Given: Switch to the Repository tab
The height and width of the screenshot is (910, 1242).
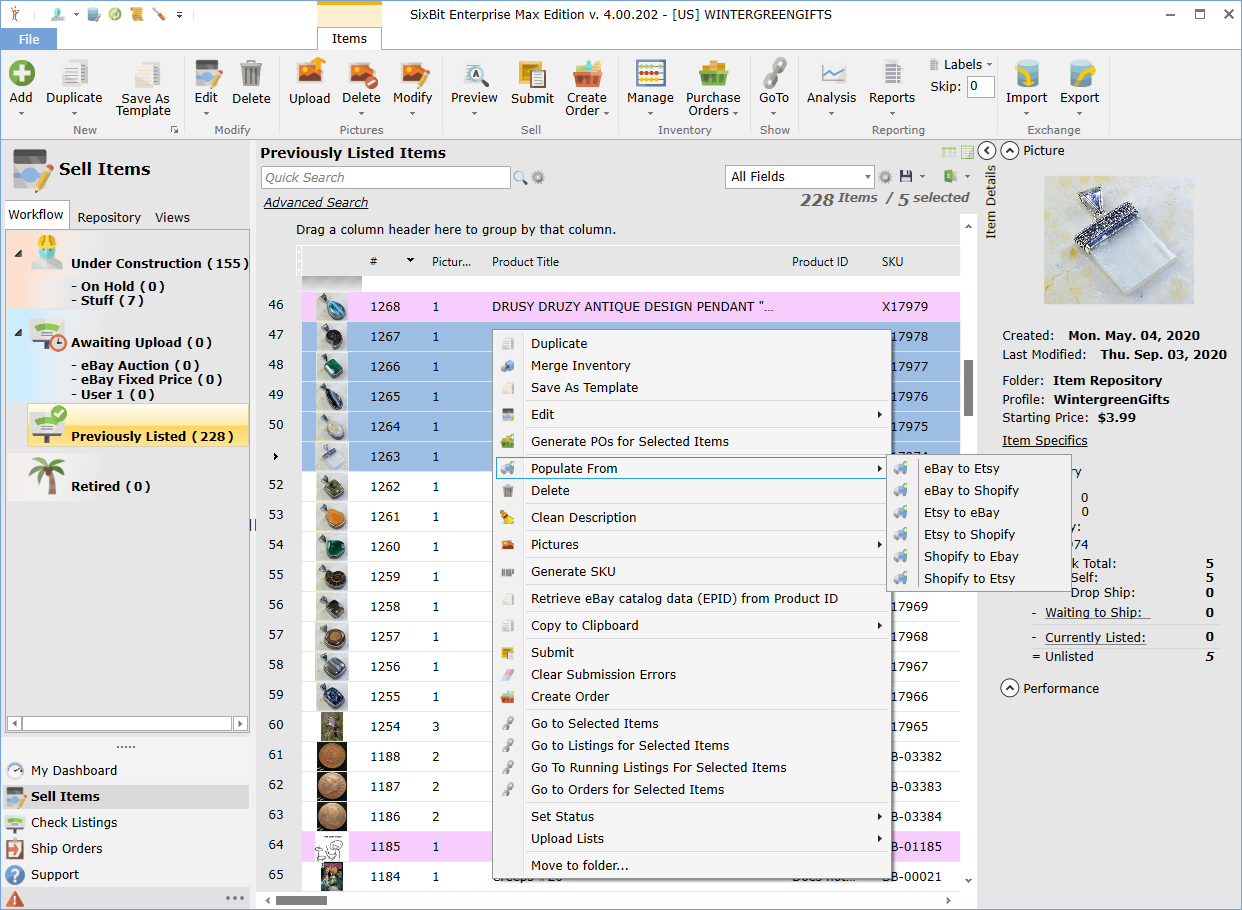Looking at the screenshot, I should [109, 217].
